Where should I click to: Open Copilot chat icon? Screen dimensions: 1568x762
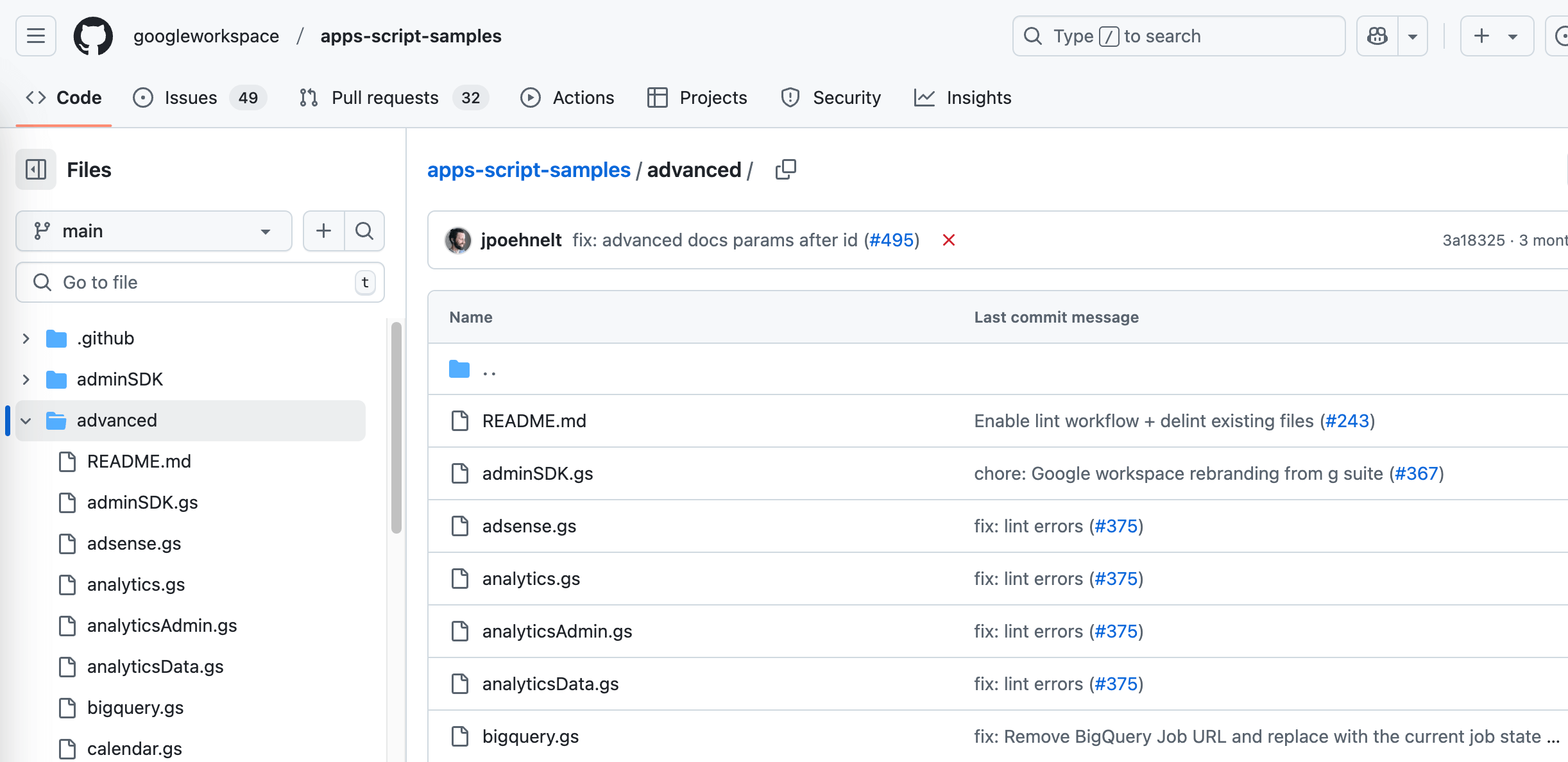coord(1377,36)
